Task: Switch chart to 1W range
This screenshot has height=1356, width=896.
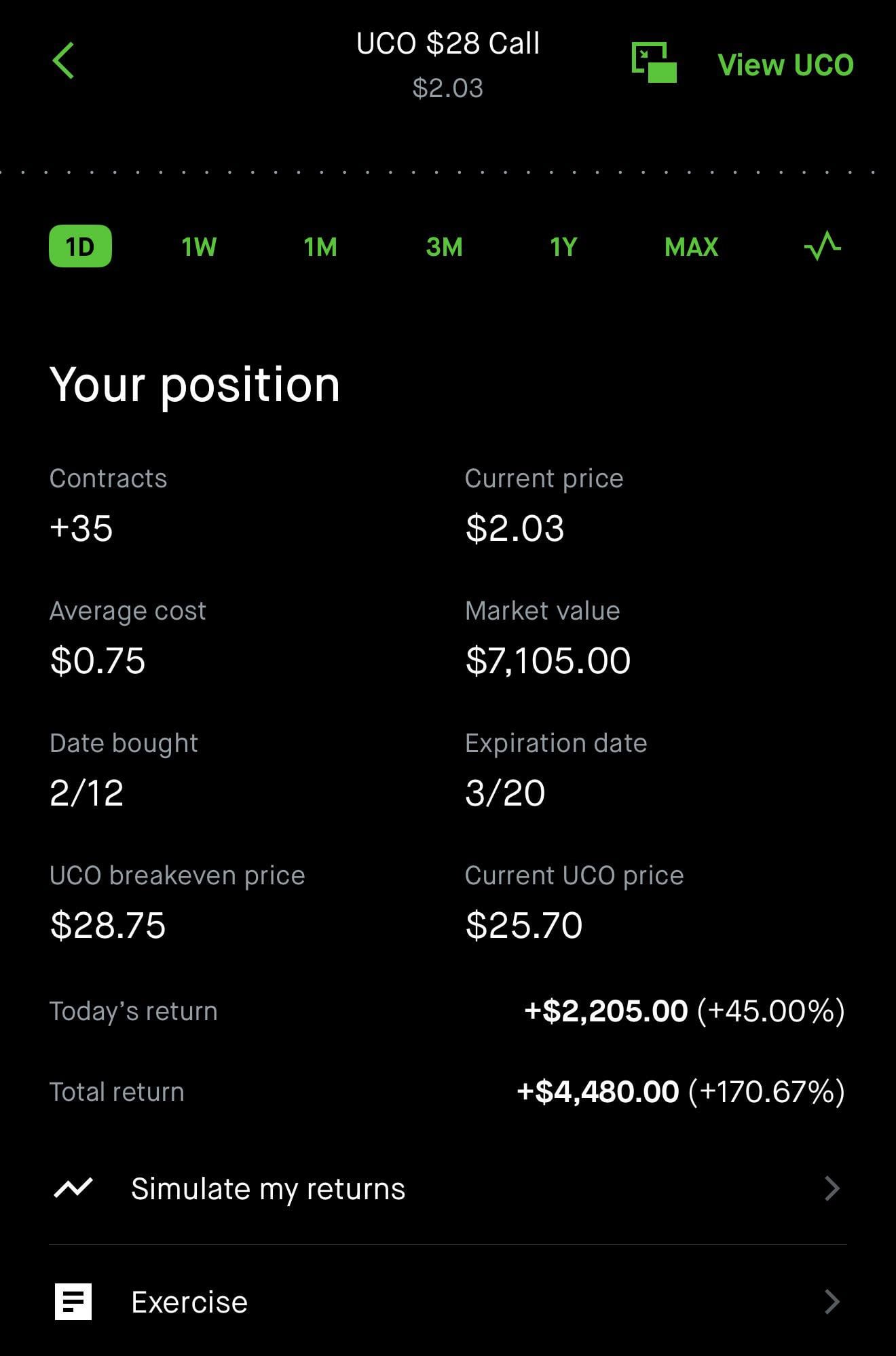Action: click(x=199, y=247)
